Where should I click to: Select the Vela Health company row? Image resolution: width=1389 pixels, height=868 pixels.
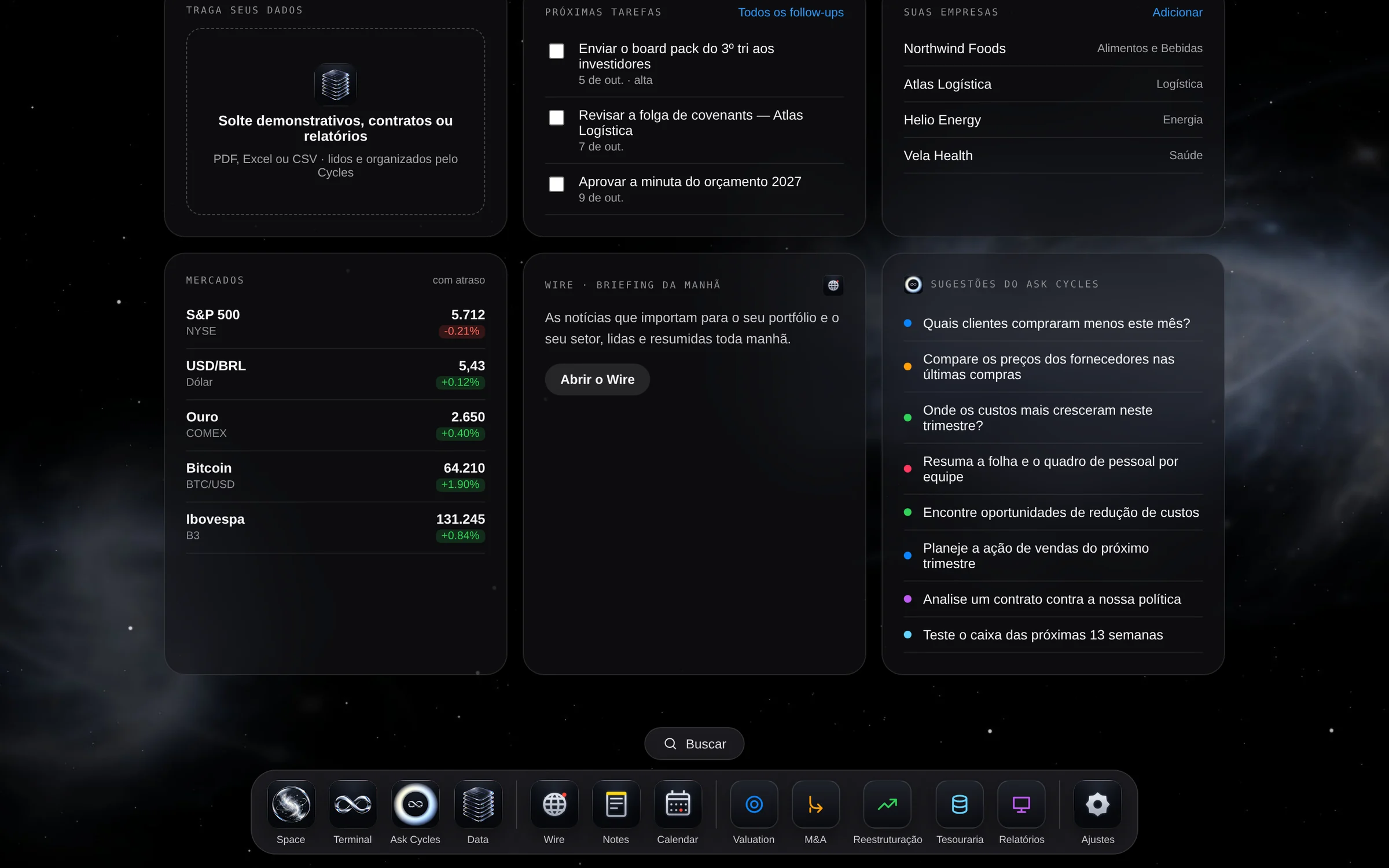1053,156
